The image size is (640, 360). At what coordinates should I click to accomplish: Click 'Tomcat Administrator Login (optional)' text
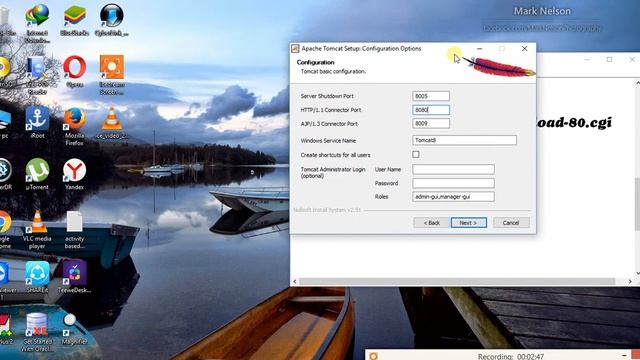333,172
